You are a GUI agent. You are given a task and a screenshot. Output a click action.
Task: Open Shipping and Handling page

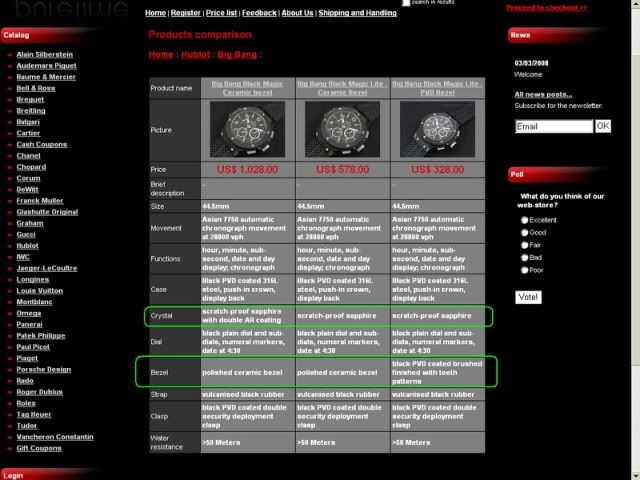click(358, 13)
